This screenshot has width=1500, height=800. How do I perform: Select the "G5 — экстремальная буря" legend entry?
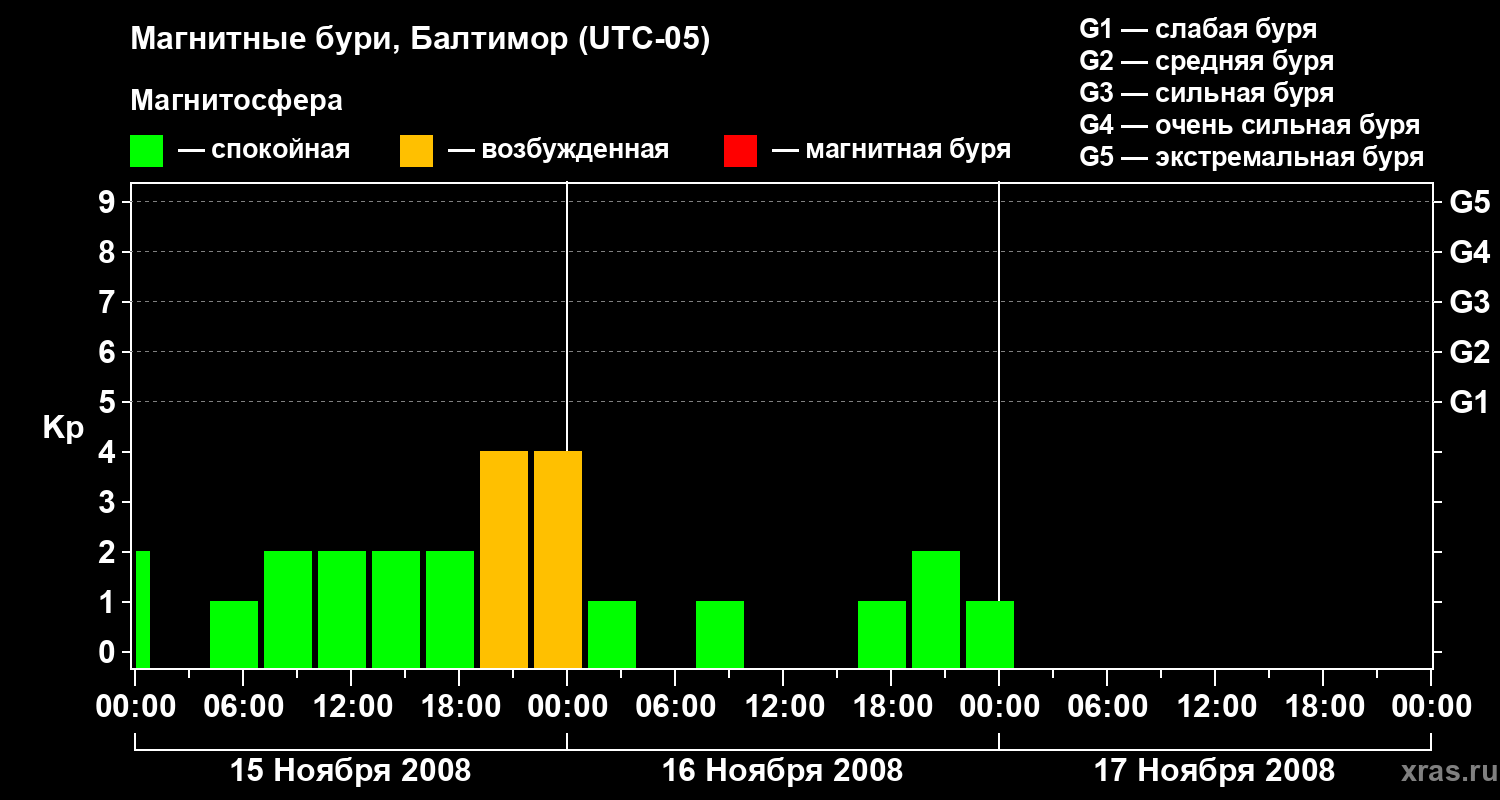click(1251, 157)
